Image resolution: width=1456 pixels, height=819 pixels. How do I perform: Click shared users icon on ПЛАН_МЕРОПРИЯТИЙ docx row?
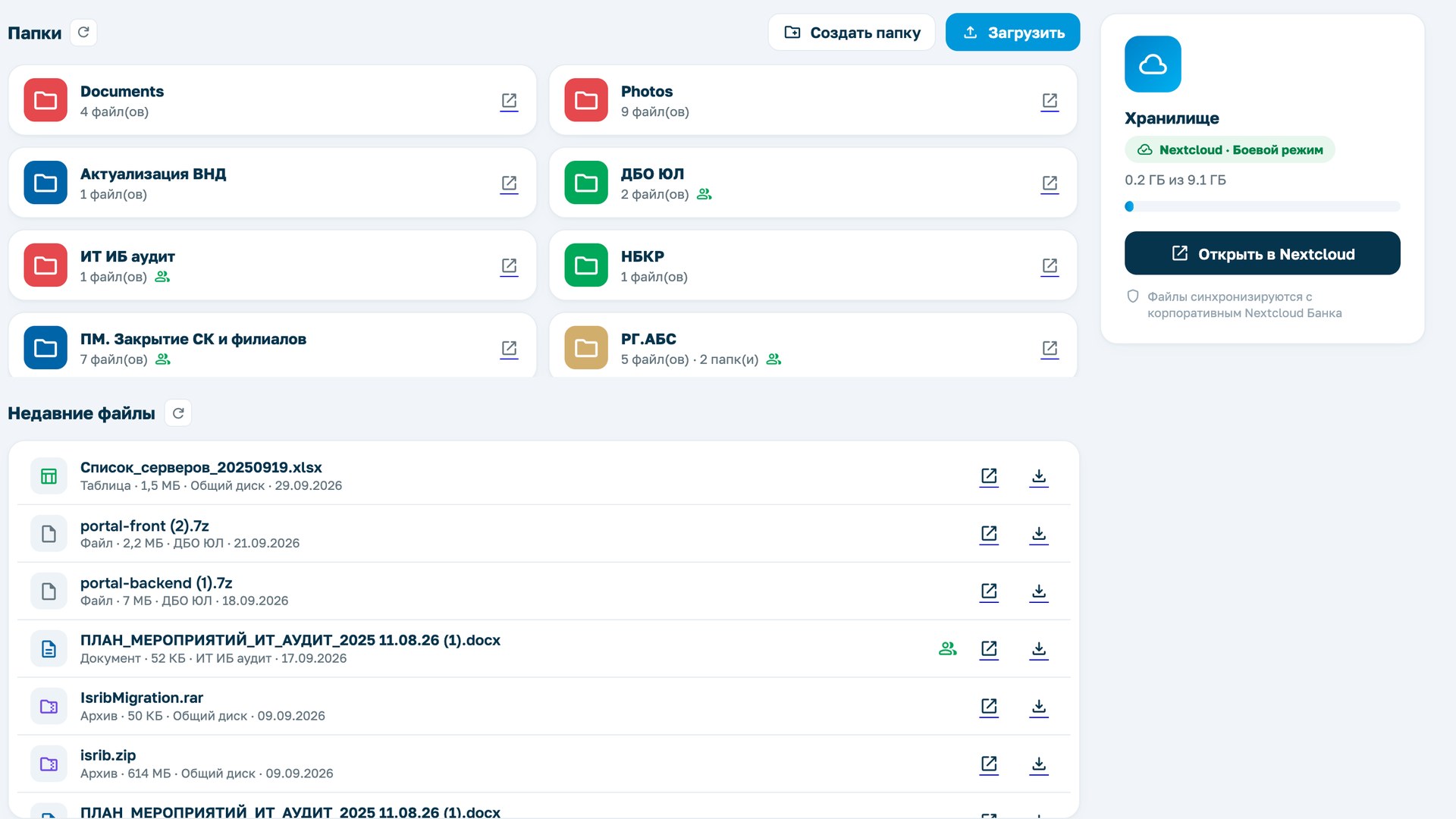point(948,649)
